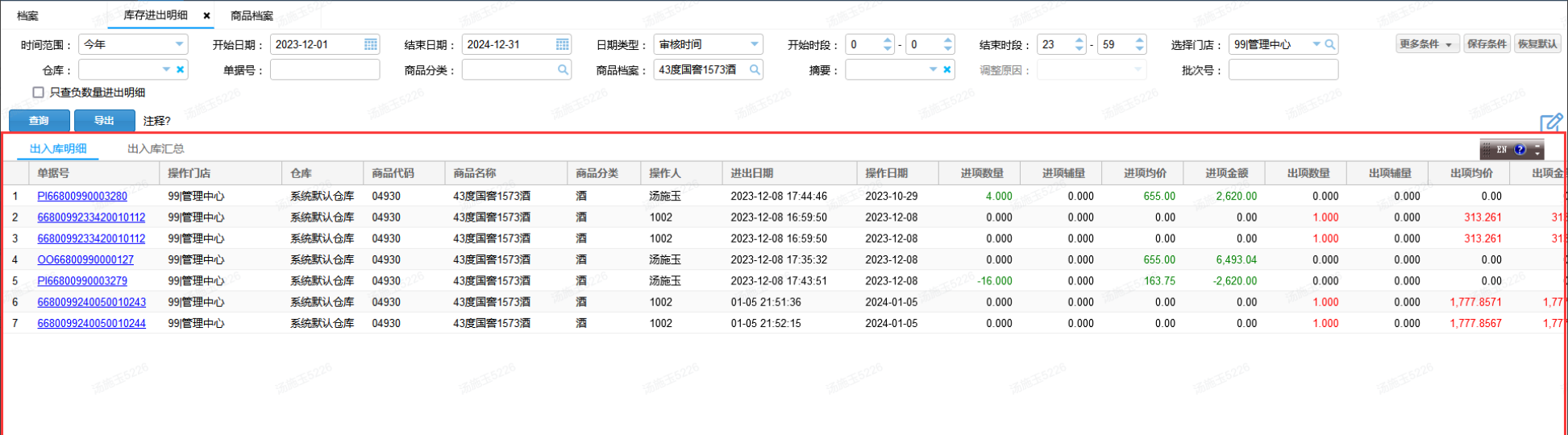Select the 出入库明细 sub-tab
The image size is (1568, 435).
point(58,149)
